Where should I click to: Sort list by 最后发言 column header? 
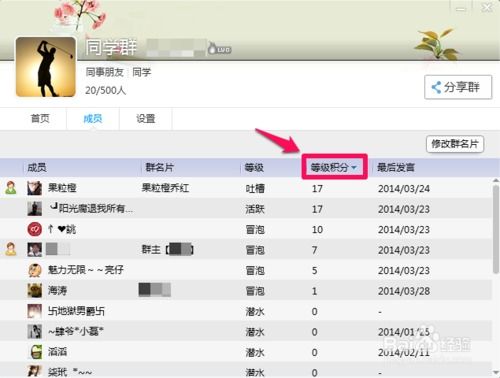396,167
